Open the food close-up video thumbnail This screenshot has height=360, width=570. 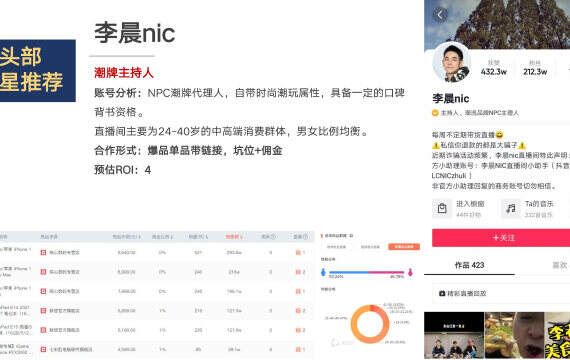[x=514, y=335]
